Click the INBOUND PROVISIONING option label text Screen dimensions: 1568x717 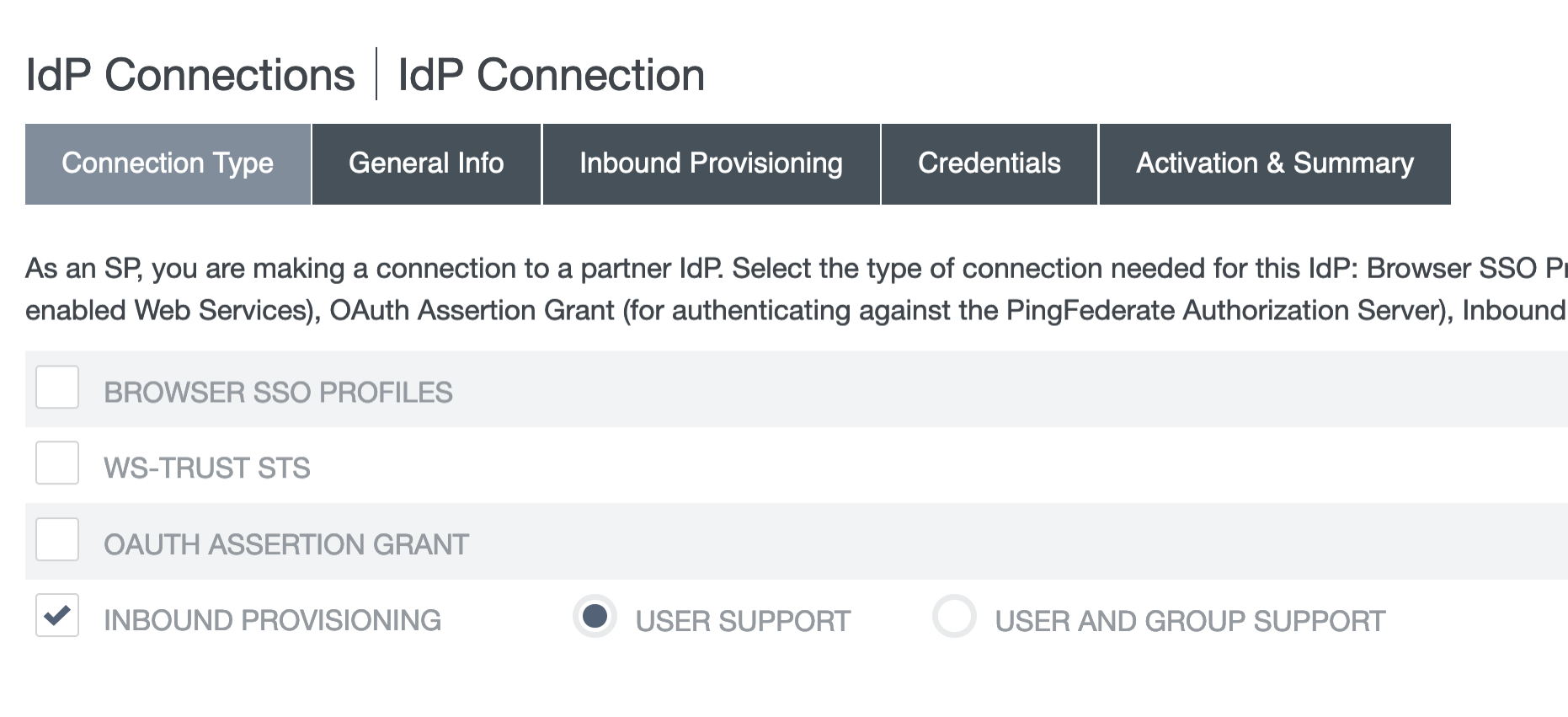(x=272, y=621)
